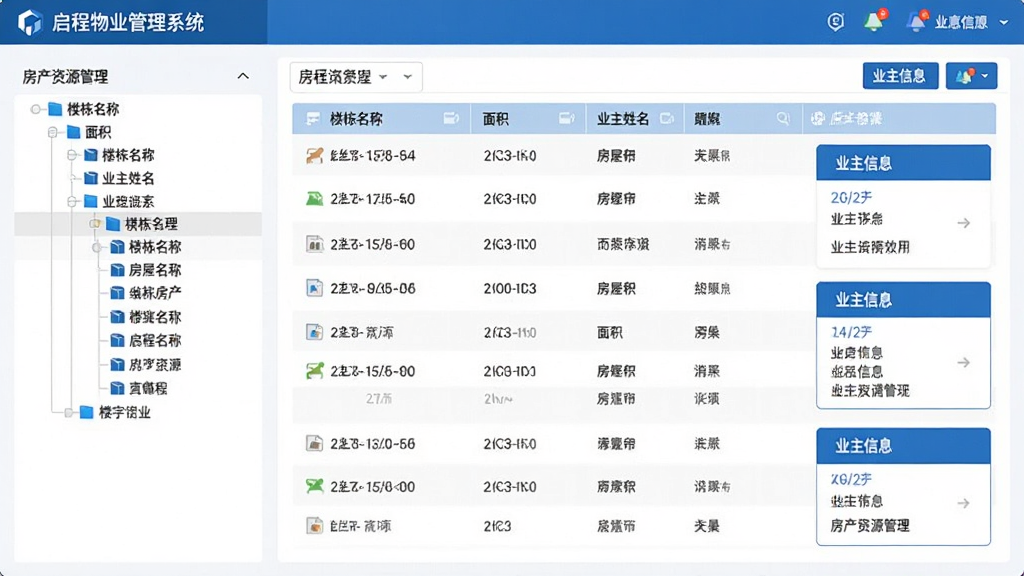Toggle the expander beside the highlighted tree row

95,223
